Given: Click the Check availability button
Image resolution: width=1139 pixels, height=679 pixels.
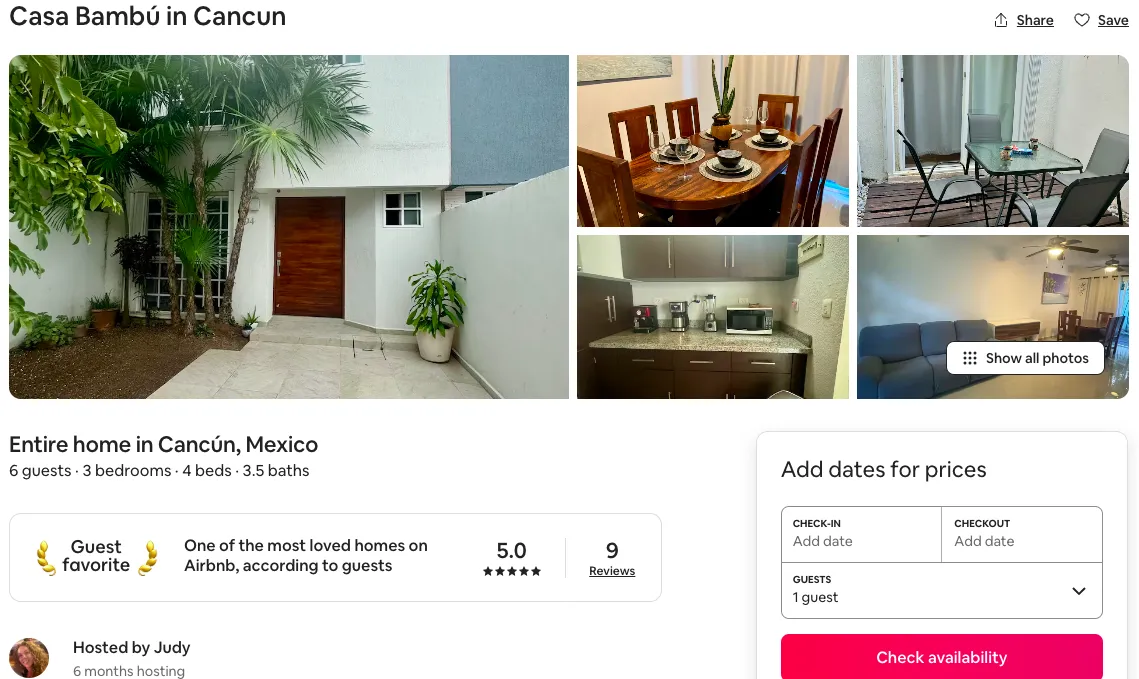Looking at the screenshot, I should [x=941, y=657].
